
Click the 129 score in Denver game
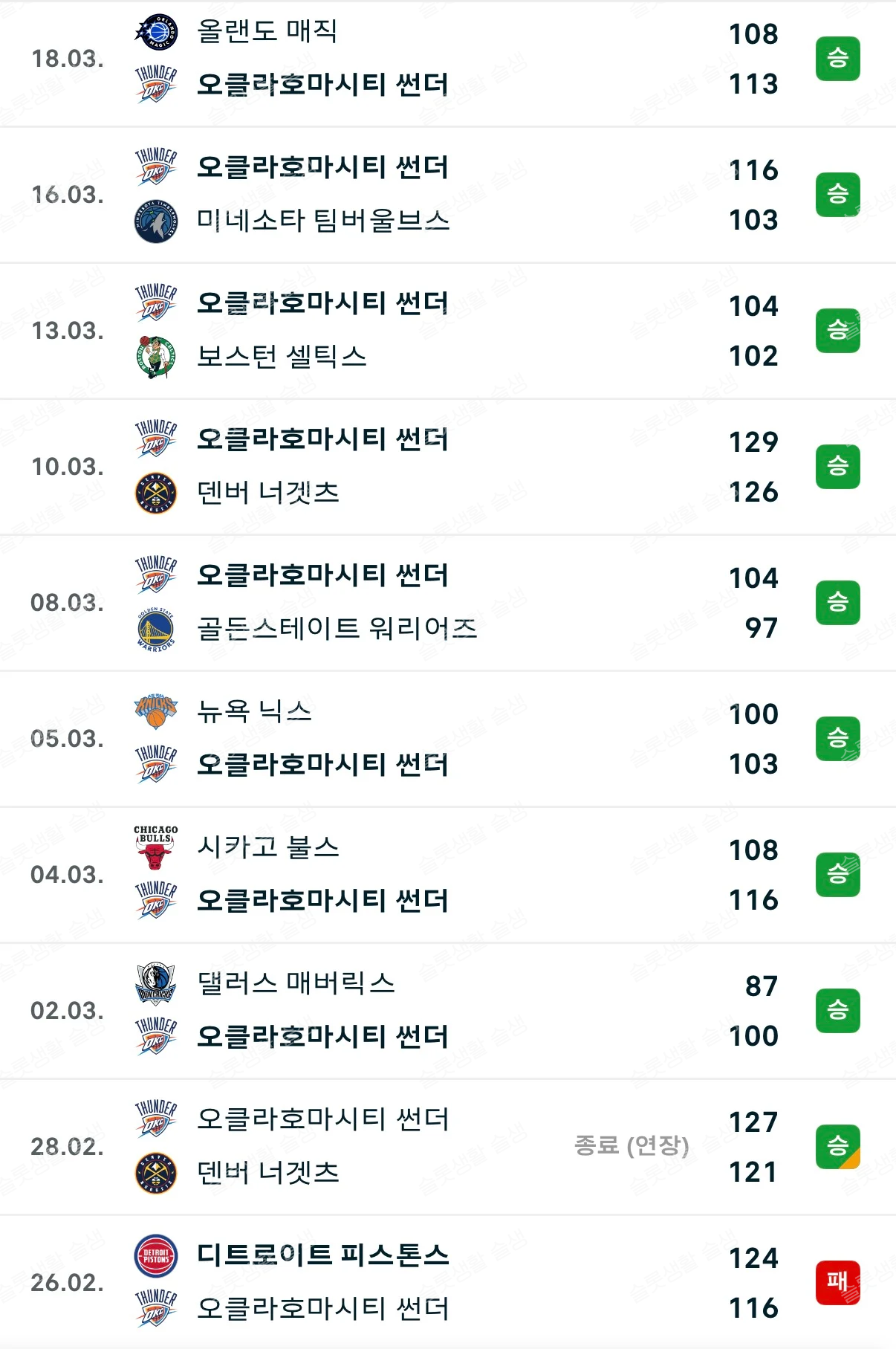click(753, 442)
